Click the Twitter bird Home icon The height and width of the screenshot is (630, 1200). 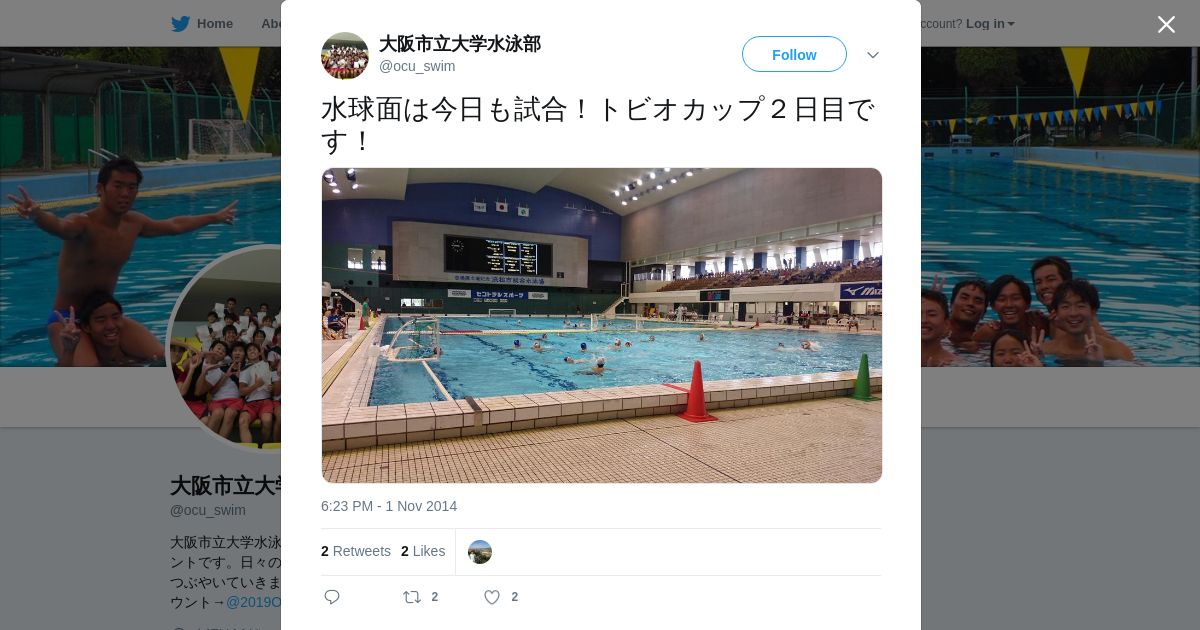click(180, 24)
